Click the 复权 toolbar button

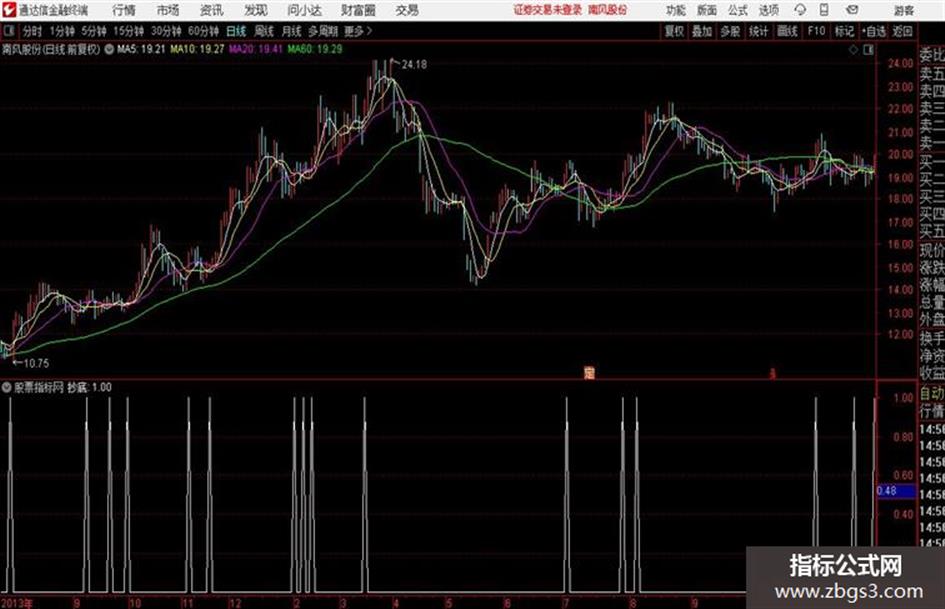tap(674, 31)
